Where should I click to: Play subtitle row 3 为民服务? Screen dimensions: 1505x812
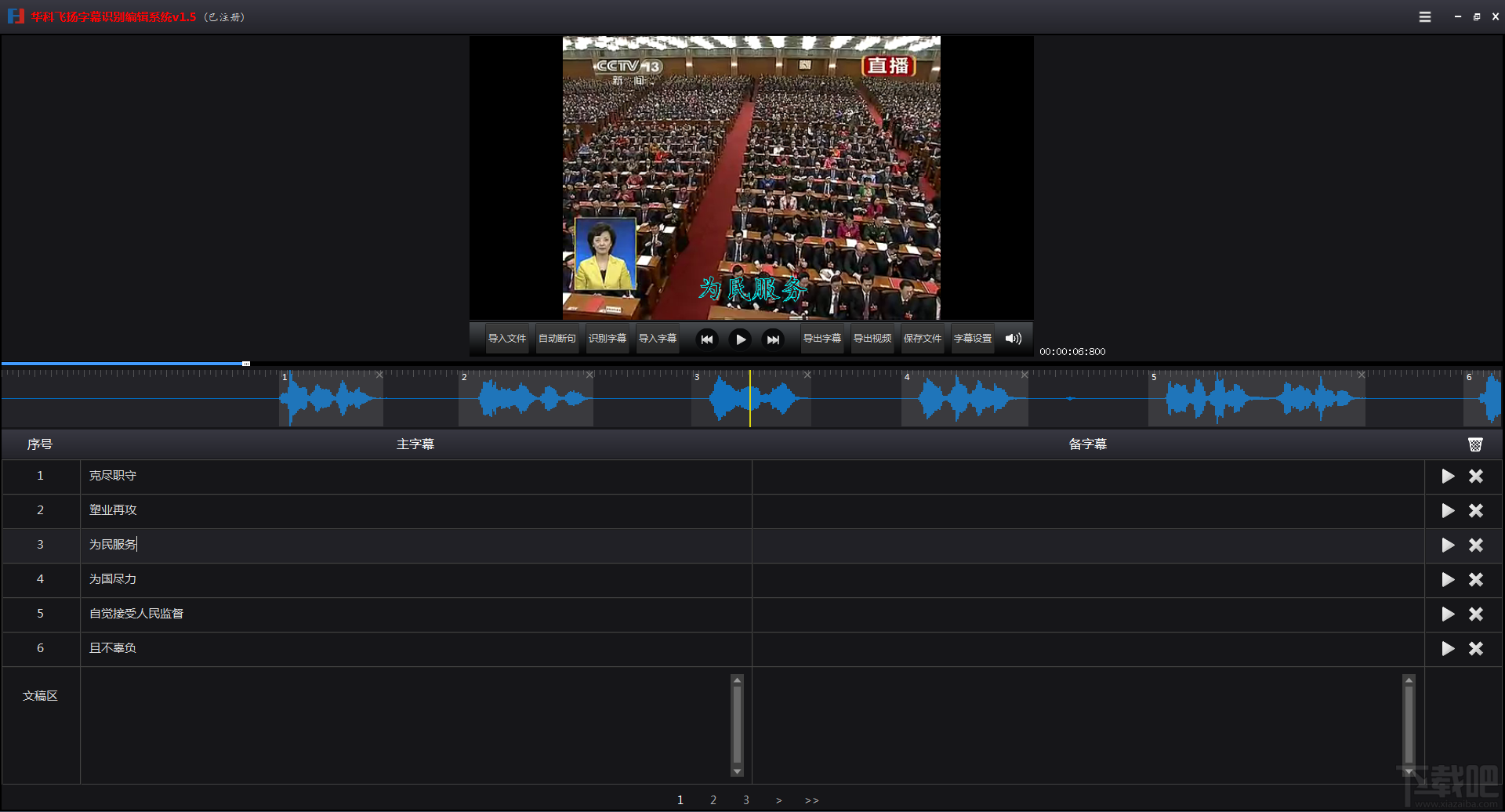point(1448,545)
